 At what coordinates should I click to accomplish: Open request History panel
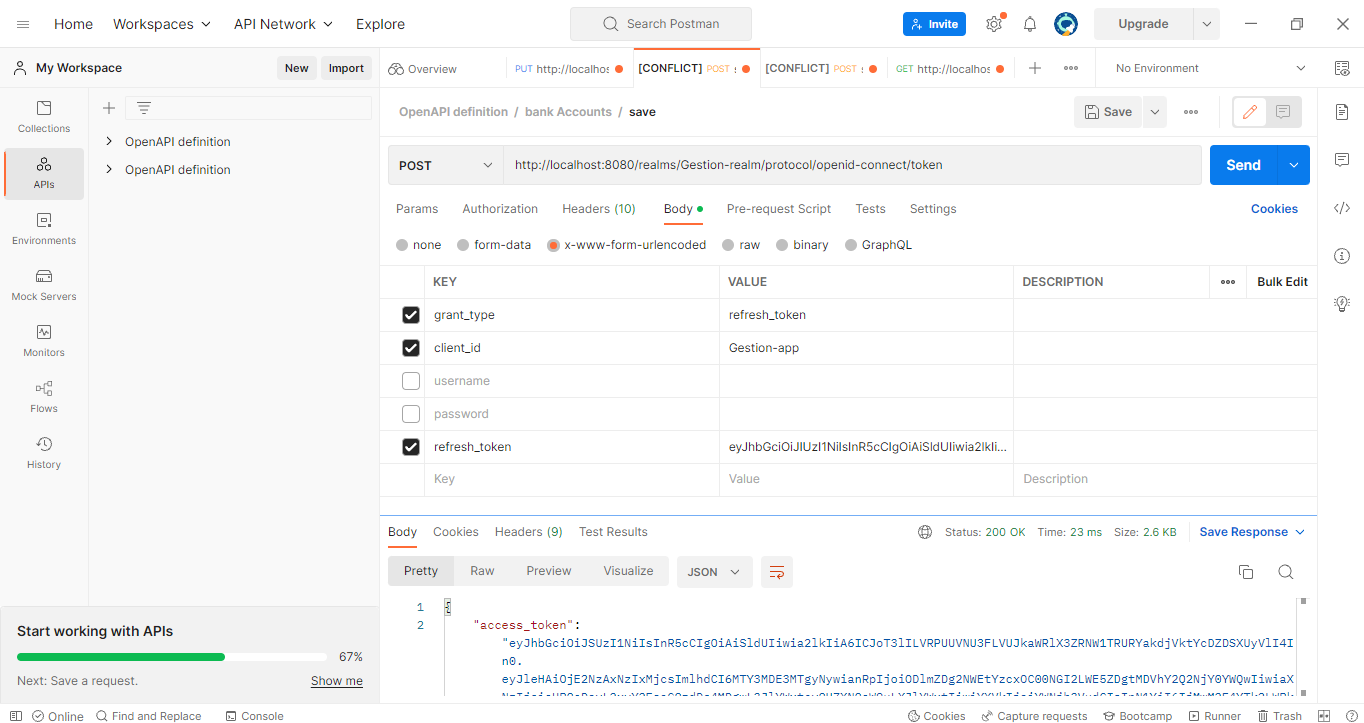pos(43,452)
